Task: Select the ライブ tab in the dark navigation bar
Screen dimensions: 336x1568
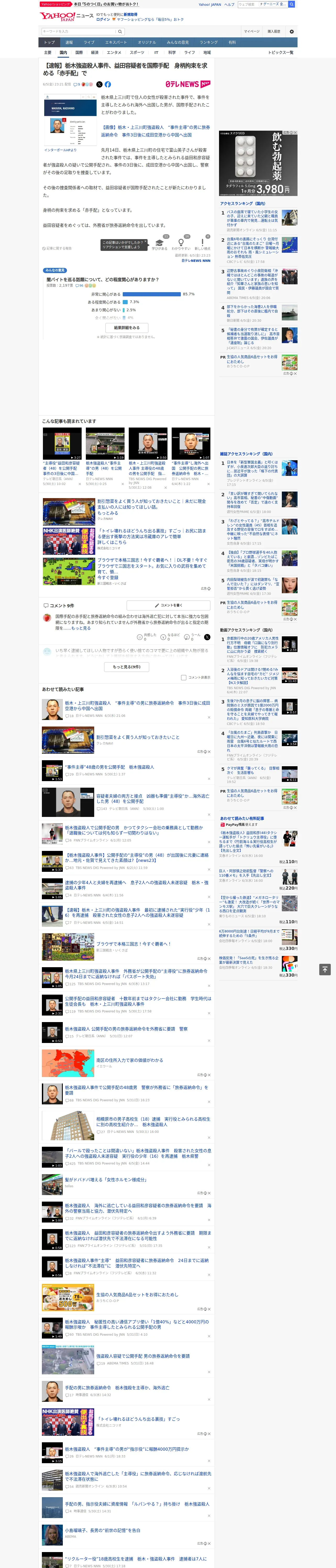Action: pos(89,43)
